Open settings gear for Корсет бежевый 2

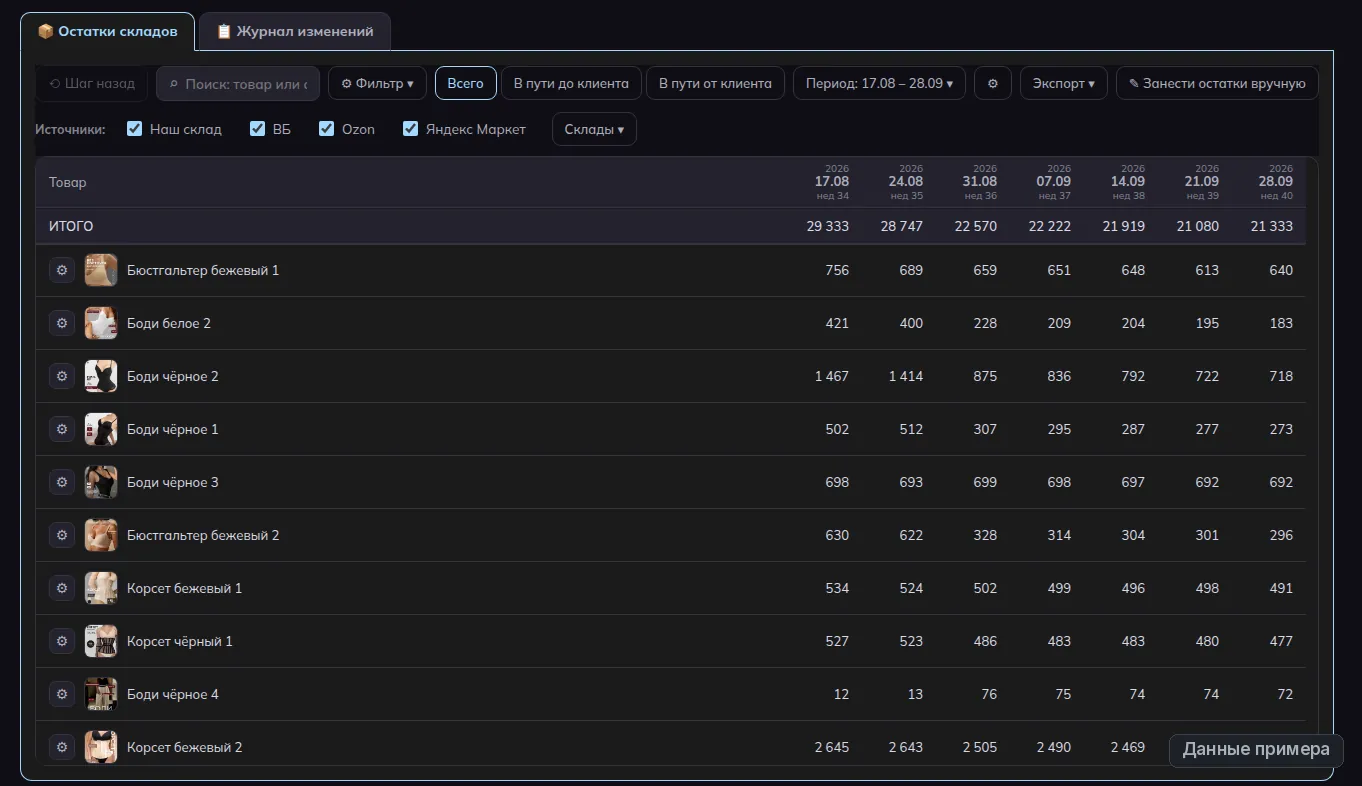click(62, 747)
